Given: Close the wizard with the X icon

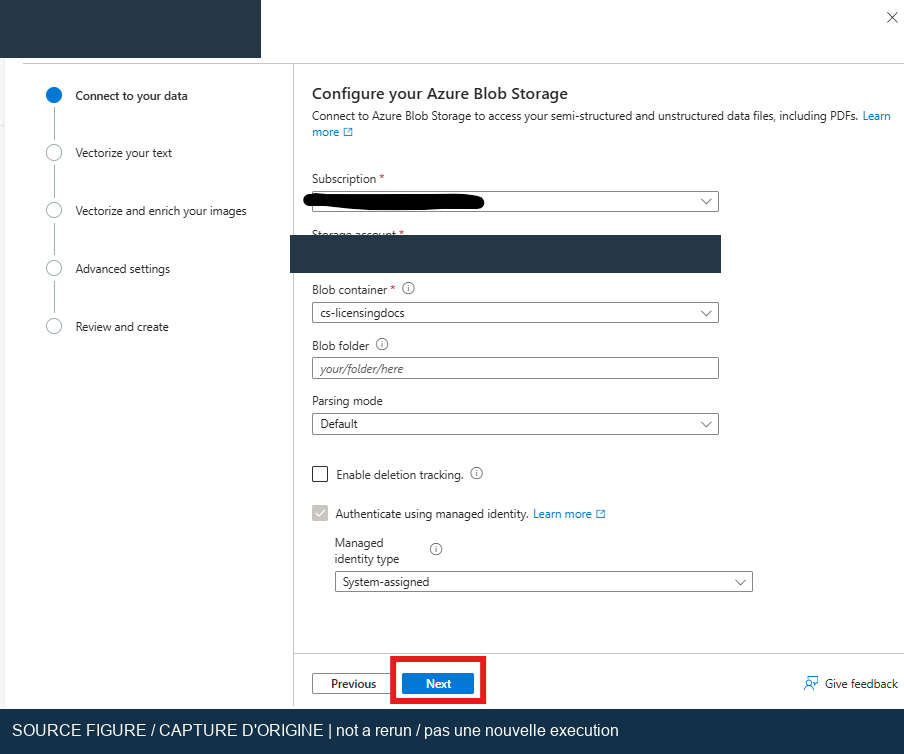Looking at the screenshot, I should pyautogui.click(x=891, y=18).
